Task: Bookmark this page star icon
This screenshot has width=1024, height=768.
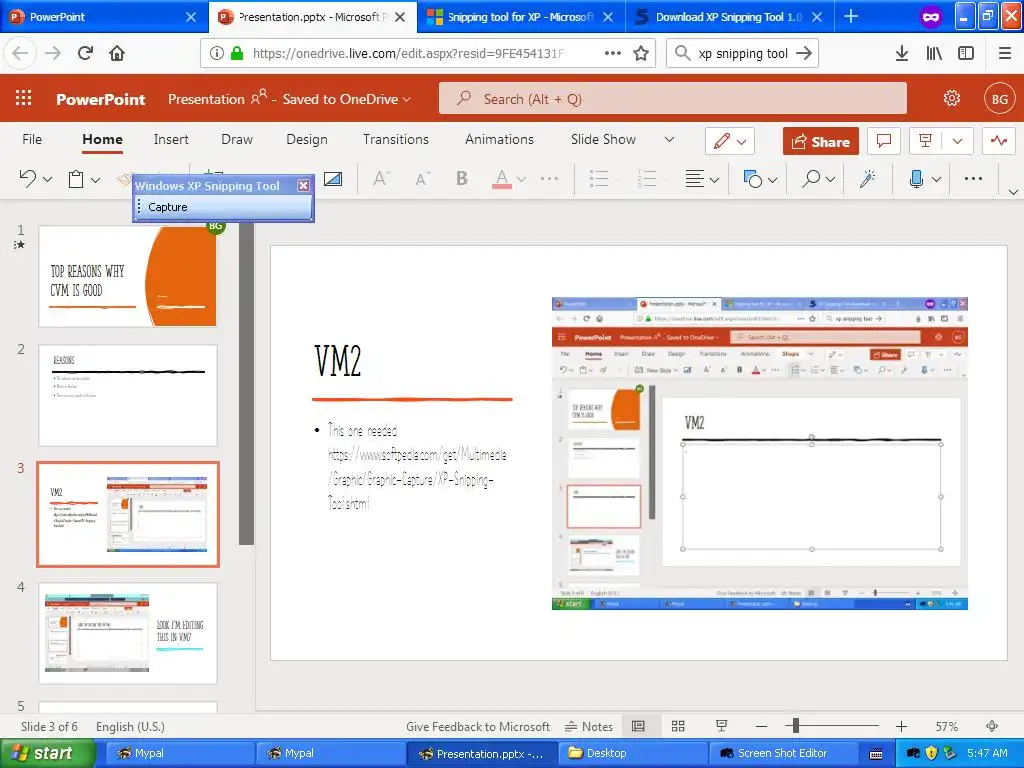Action: point(641,53)
